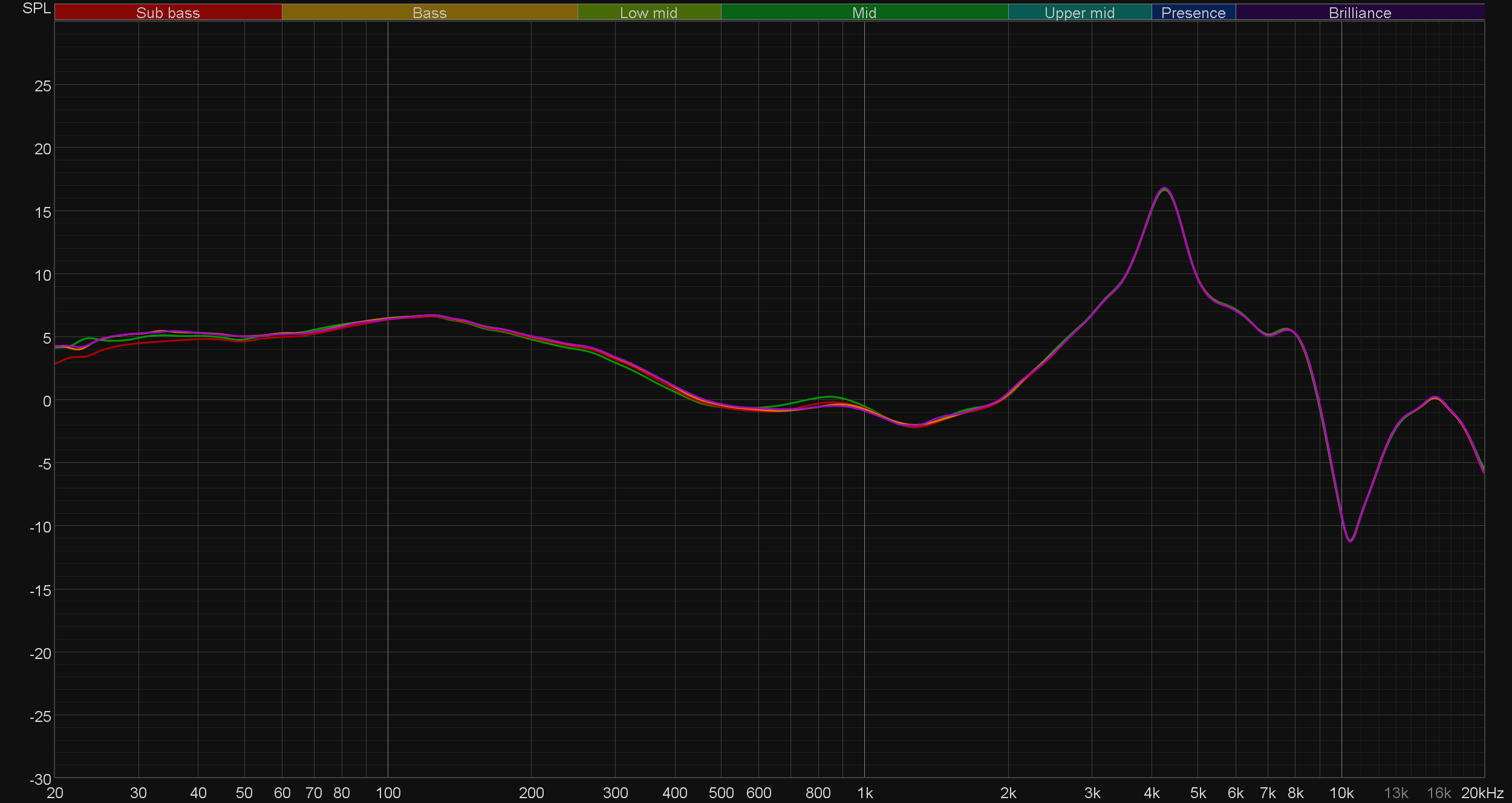Viewport: 1512px width, 803px height.
Task: Click the SPL axis label
Action: point(36,8)
